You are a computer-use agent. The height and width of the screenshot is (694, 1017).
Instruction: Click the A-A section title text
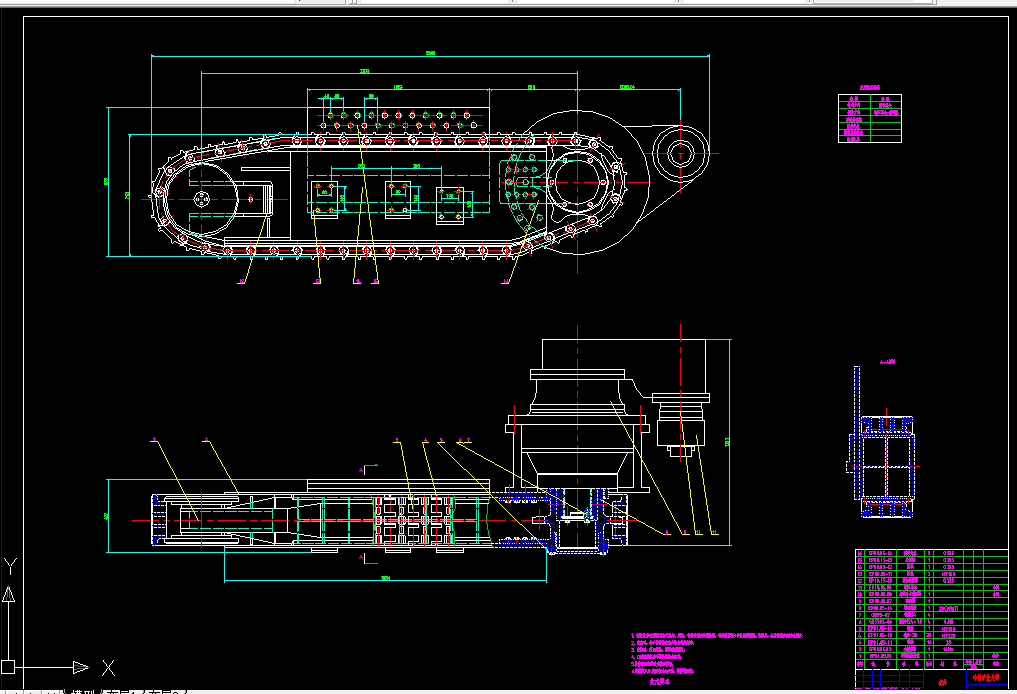pyautogui.click(x=887, y=362)
